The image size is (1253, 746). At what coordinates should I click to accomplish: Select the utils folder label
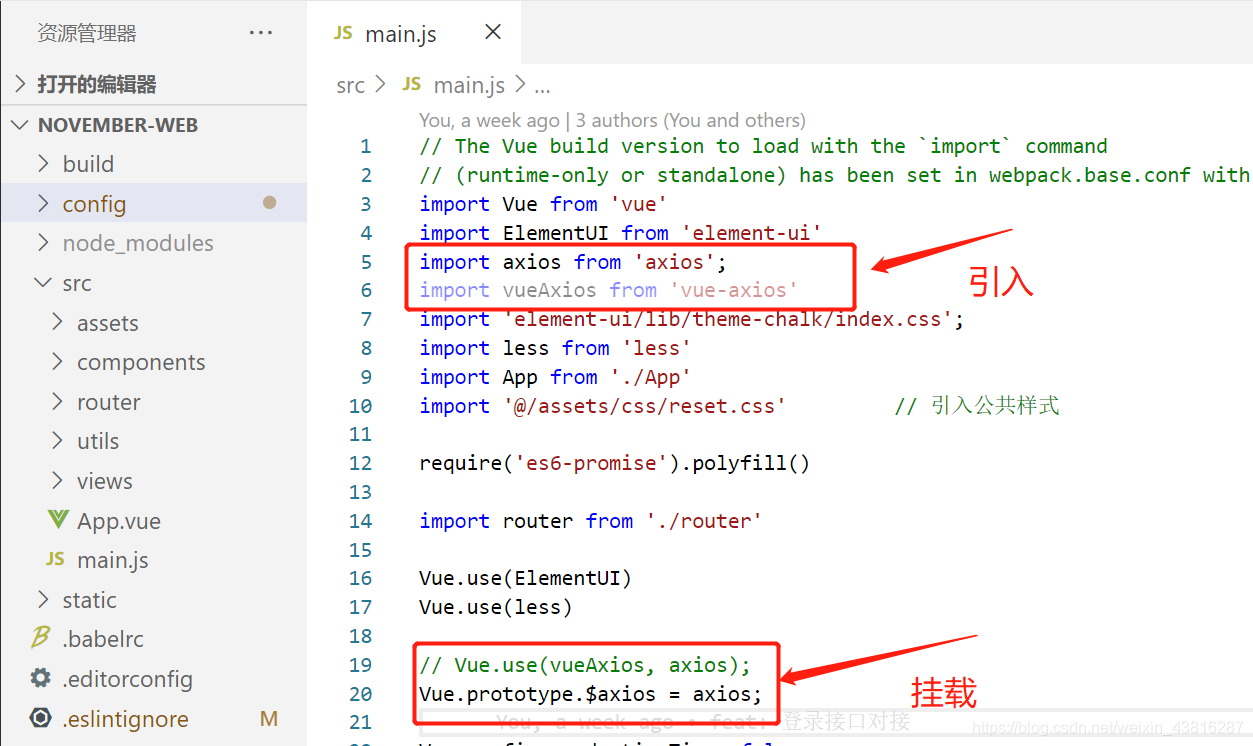(x=98, y=441)
